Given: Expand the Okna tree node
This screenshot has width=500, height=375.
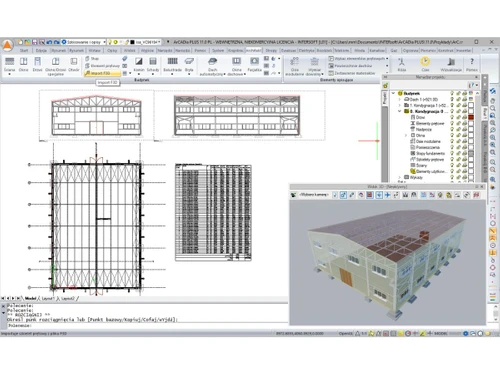Looking at the screenshot, I should (x=406, y=136).
